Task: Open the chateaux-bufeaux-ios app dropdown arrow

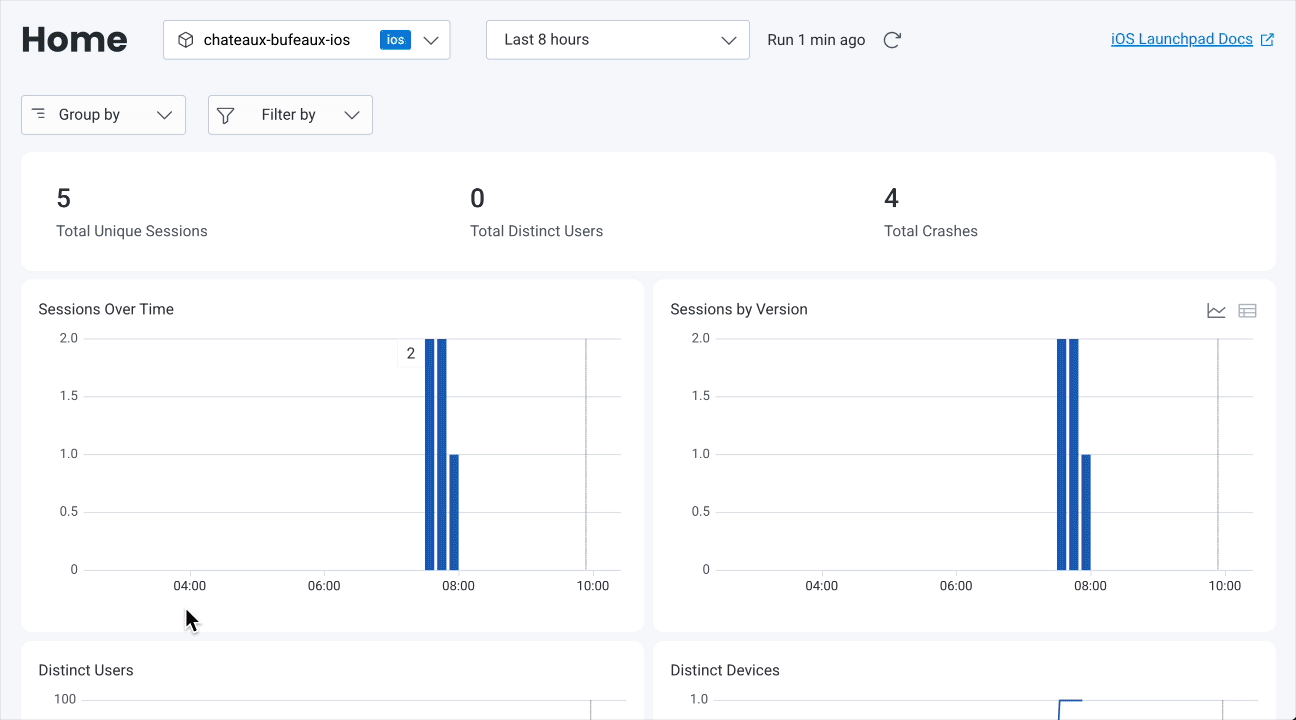Action: [431, 40]
